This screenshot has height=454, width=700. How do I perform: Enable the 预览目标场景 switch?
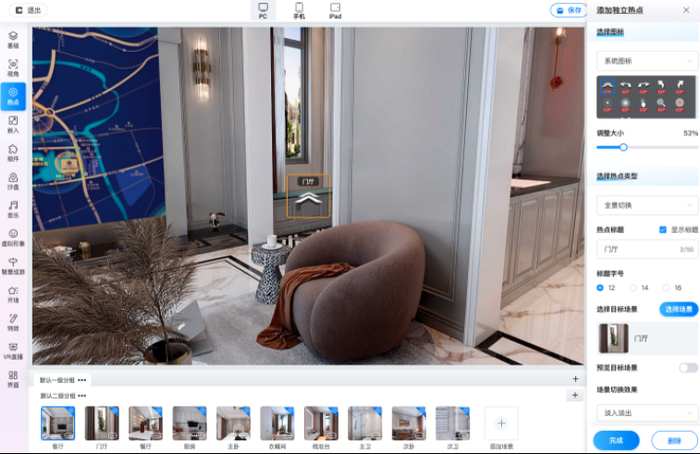click(x=688, y=367)
